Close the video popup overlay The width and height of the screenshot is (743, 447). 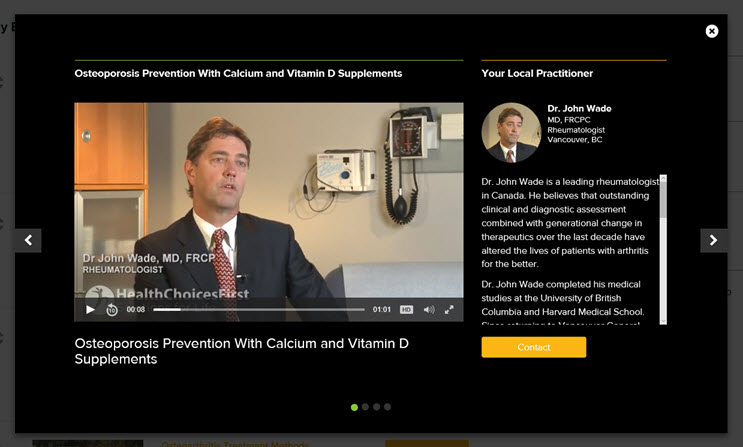pos(712,31)
